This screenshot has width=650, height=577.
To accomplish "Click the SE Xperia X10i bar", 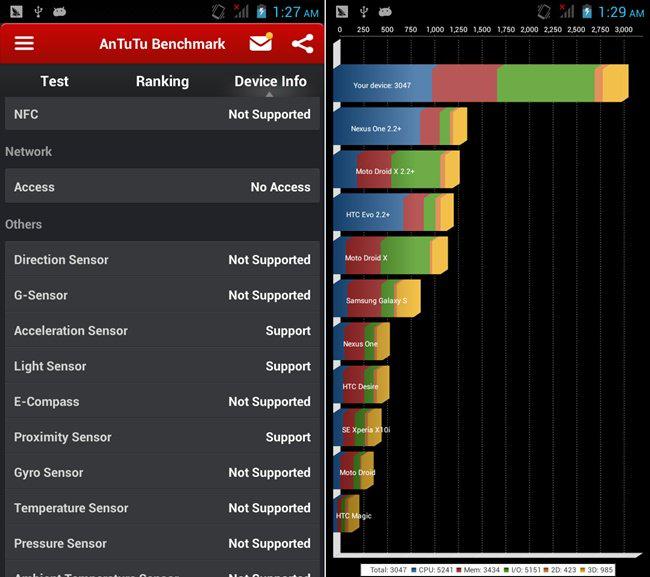I will [357, 427].
